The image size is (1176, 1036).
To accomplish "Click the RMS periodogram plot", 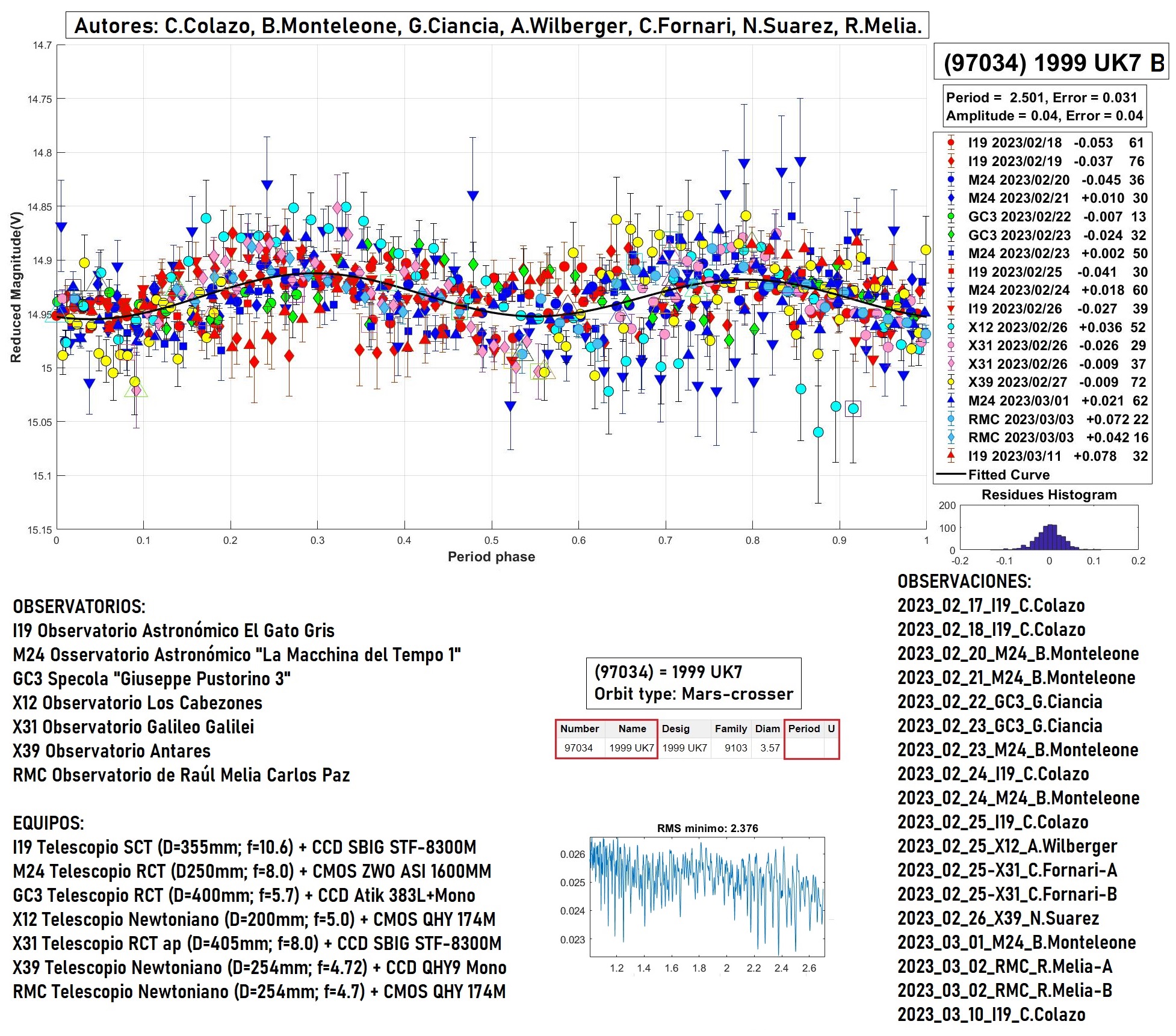I will pyautogui.click(x=707, y=896).
